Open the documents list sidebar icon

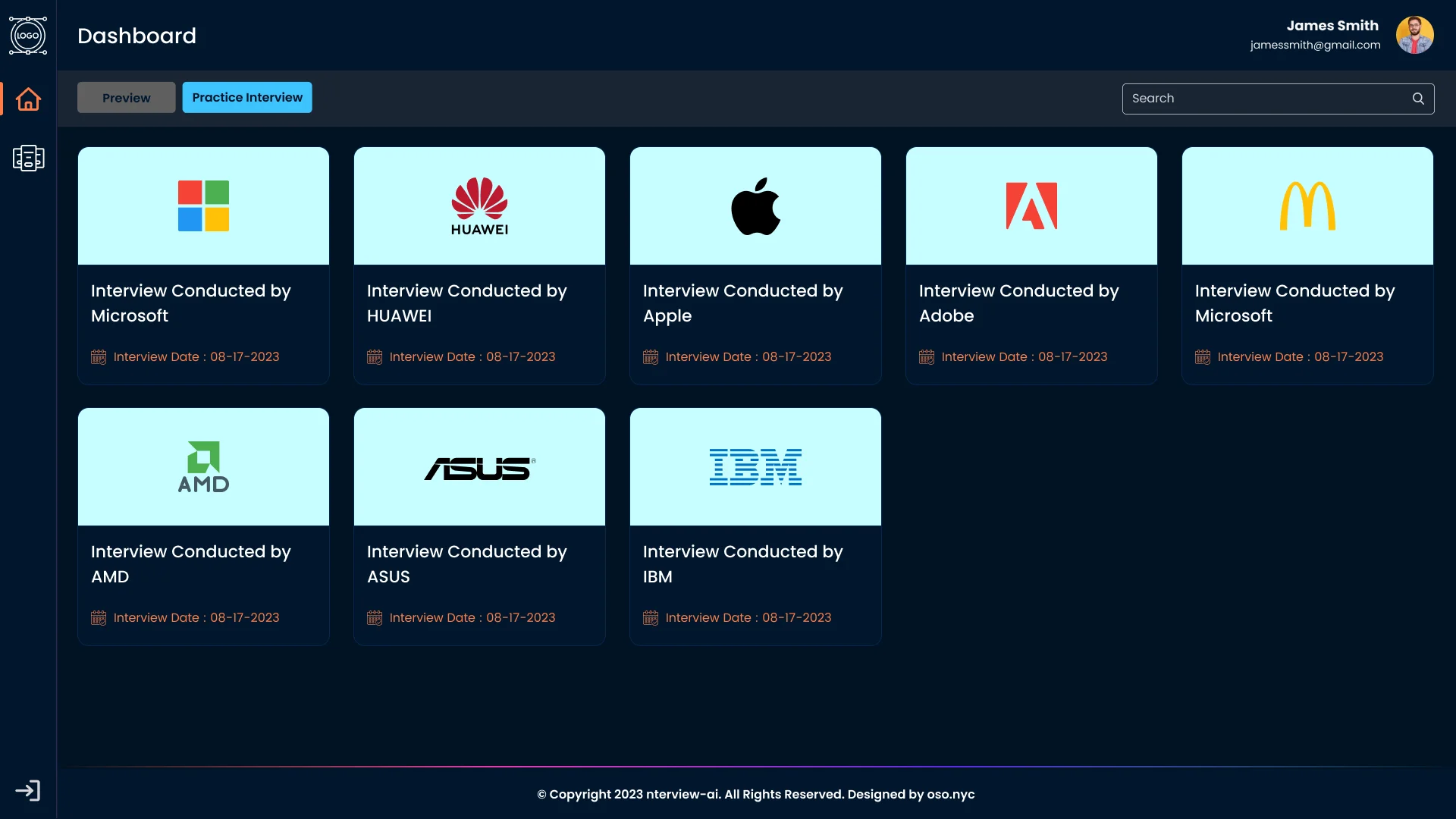28,158
